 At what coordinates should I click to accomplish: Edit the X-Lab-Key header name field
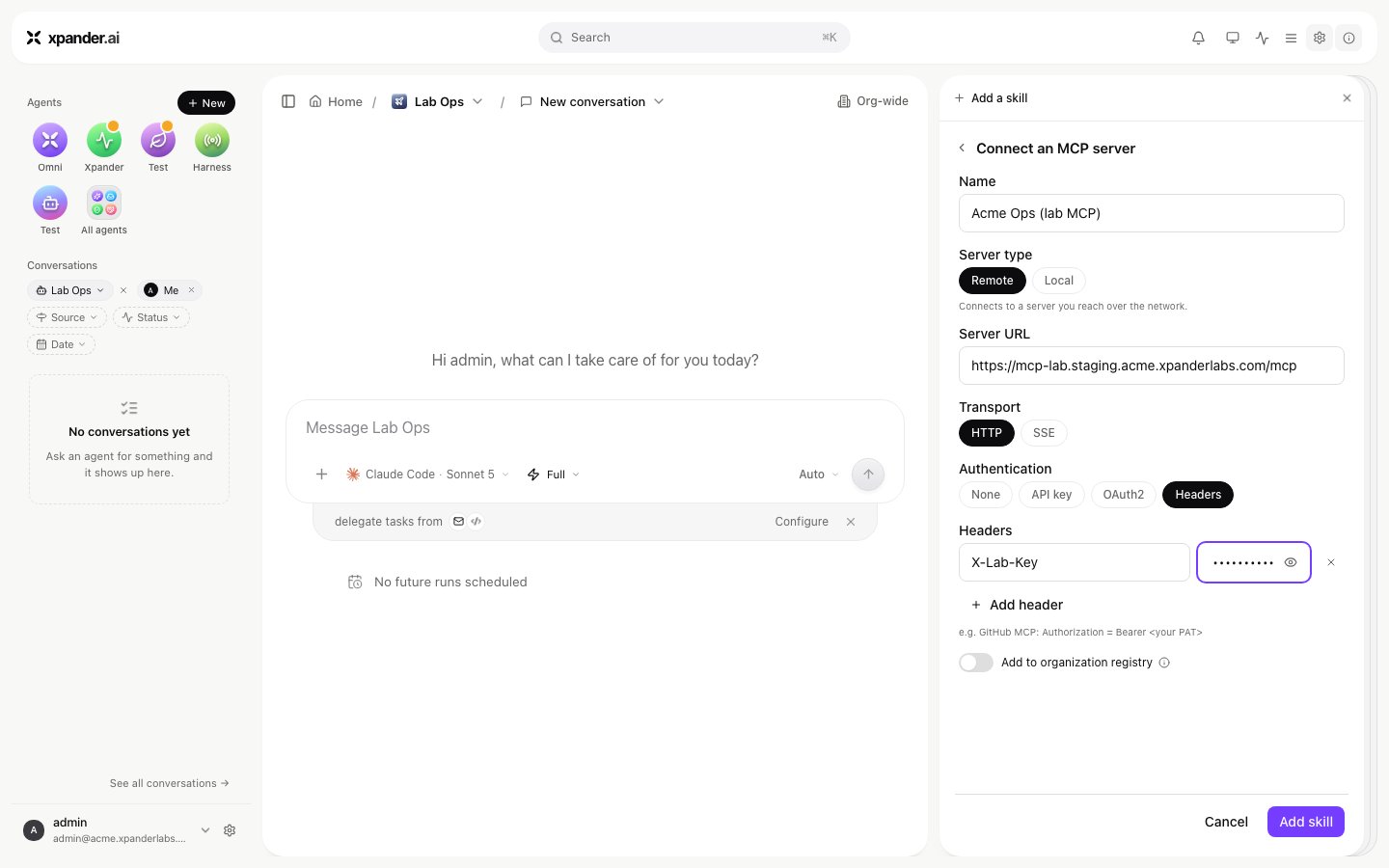tap(1075, 562)
